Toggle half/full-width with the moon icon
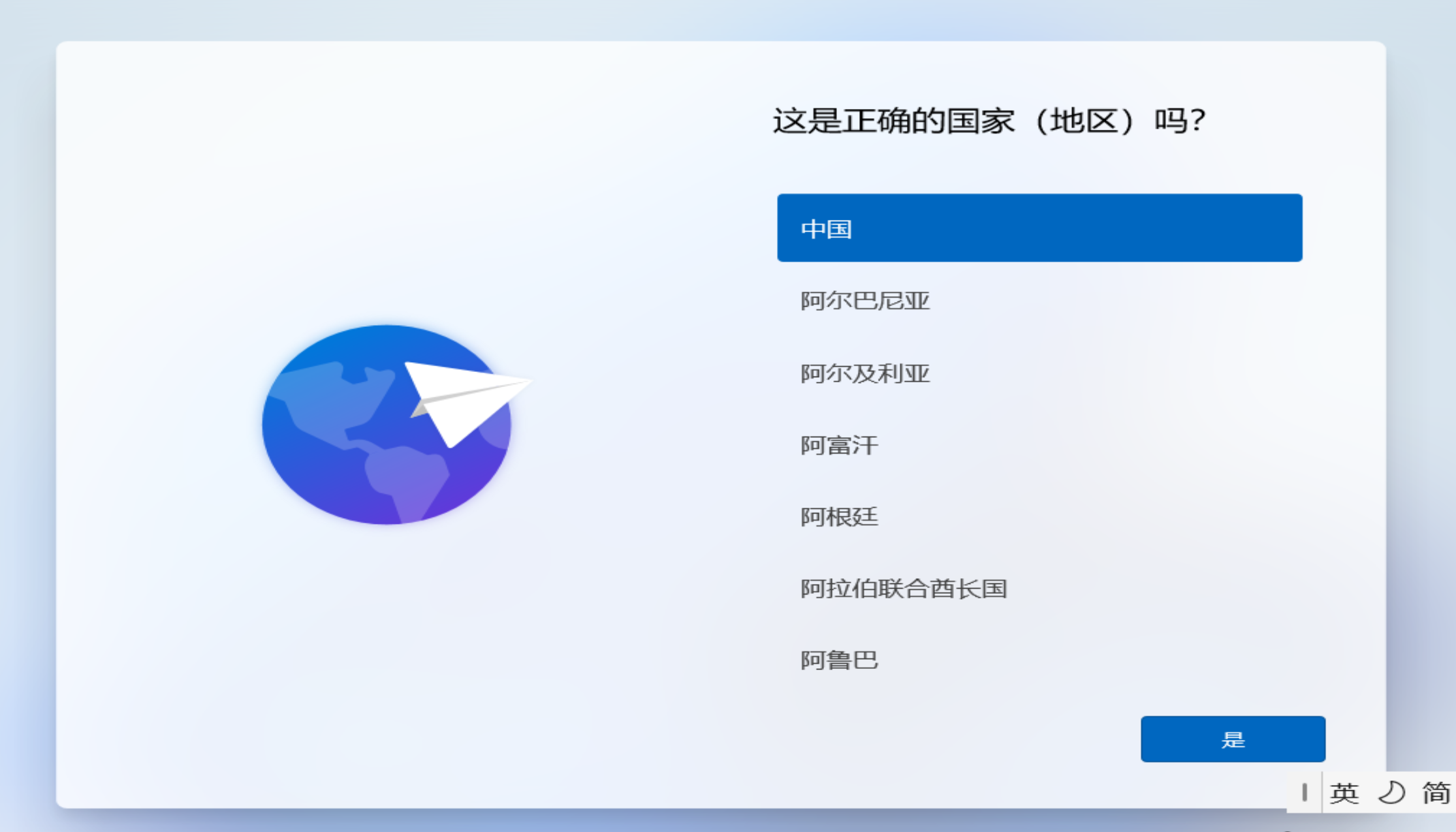 (1391, 793)
